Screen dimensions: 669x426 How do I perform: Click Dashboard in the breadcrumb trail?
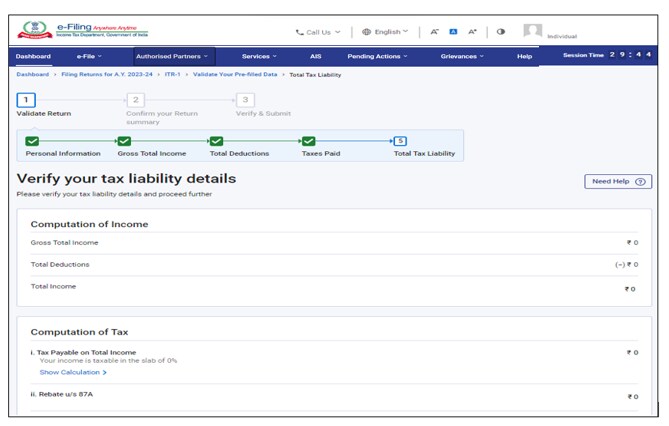(x=33, y=75)
